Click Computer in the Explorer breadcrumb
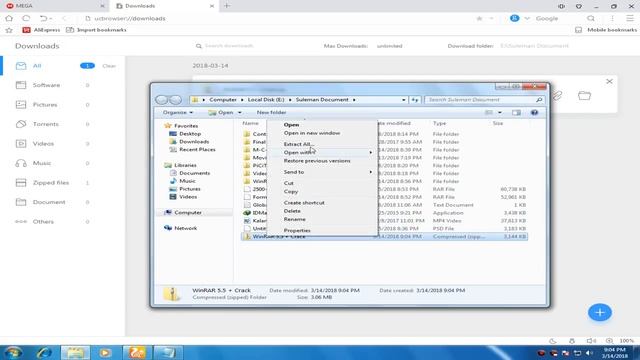 223,100
